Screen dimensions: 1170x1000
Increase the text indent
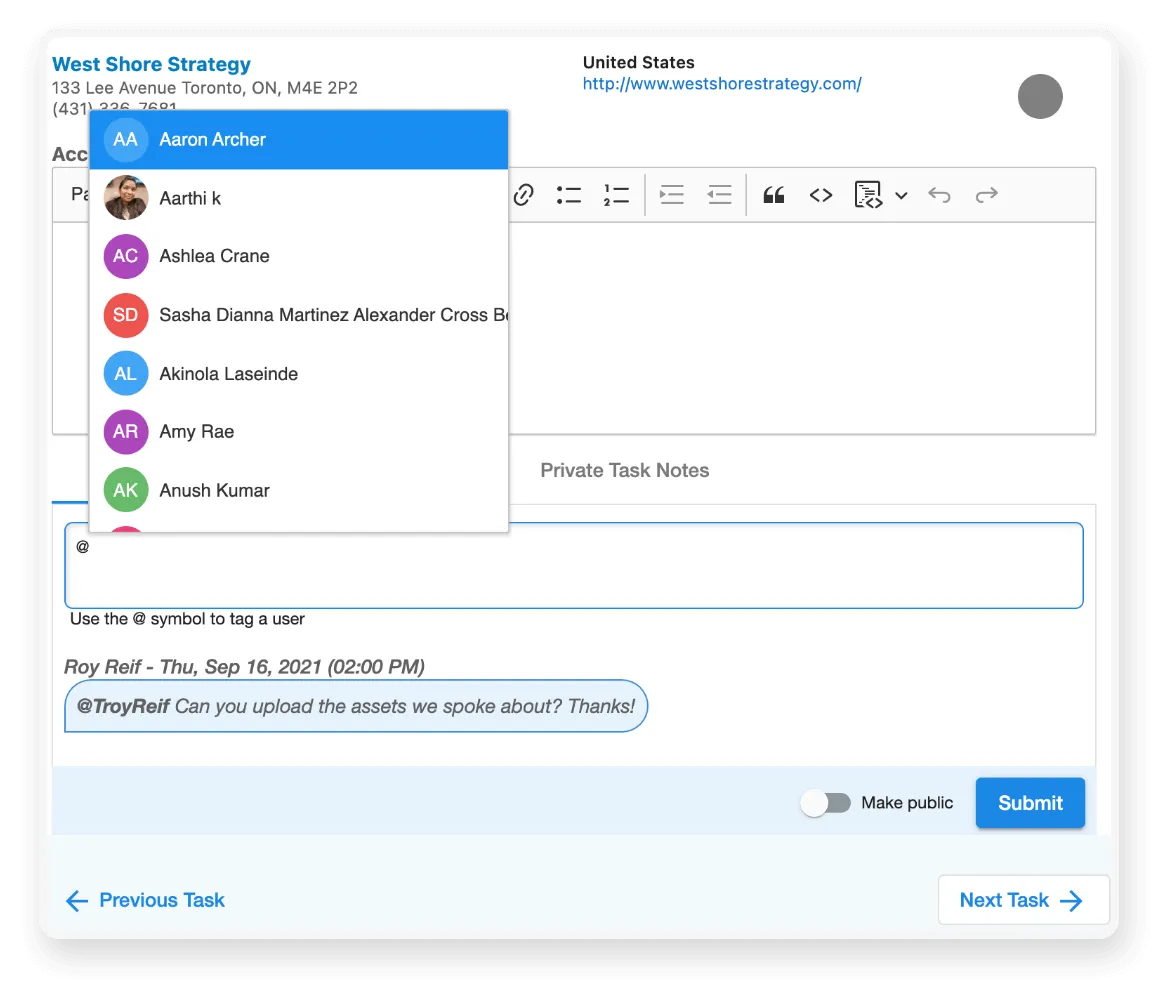click(x=671, y=195)
